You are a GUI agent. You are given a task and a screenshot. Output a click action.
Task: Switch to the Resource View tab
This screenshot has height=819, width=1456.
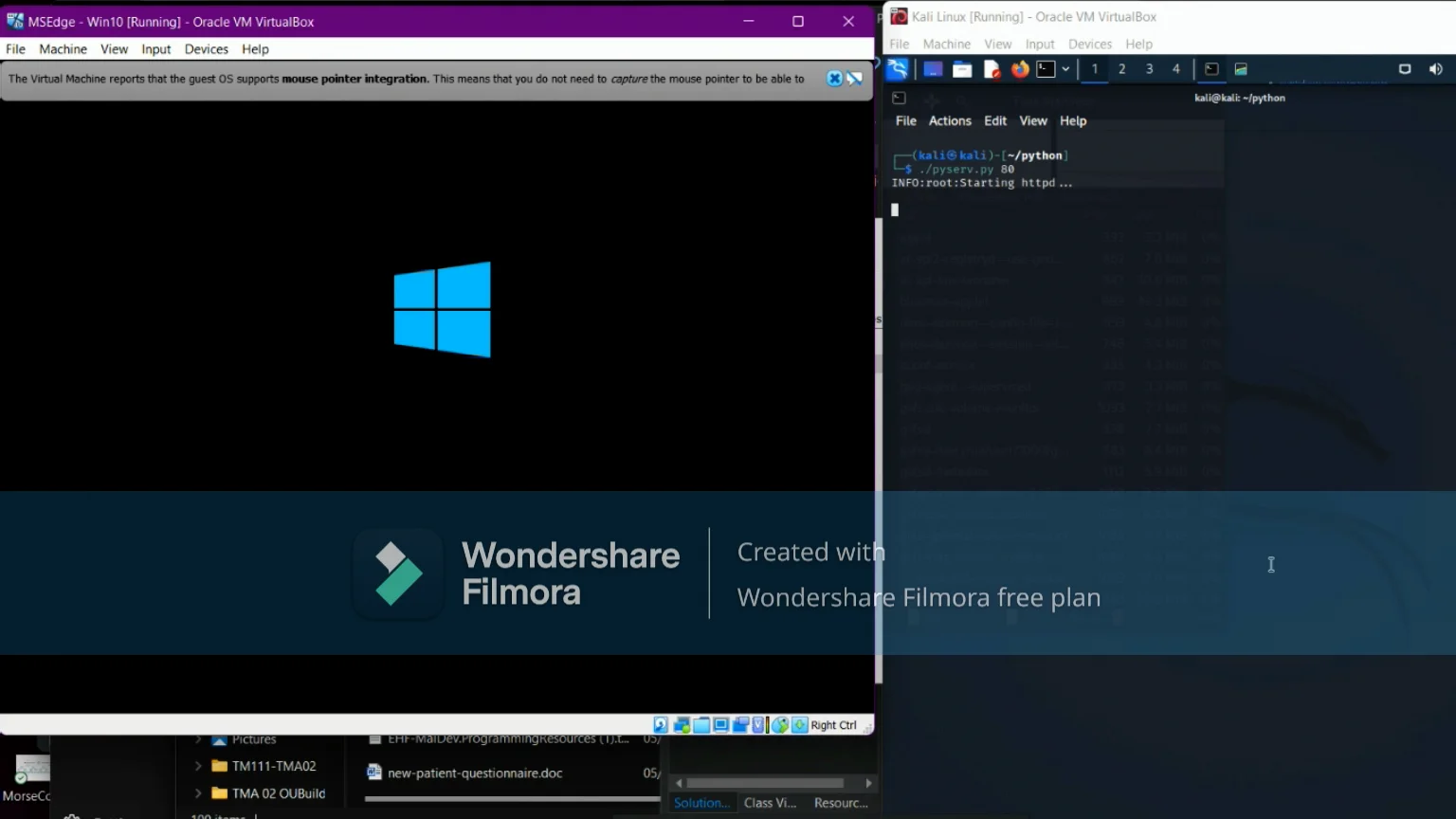pyautogui.click(x=841, y=803)
